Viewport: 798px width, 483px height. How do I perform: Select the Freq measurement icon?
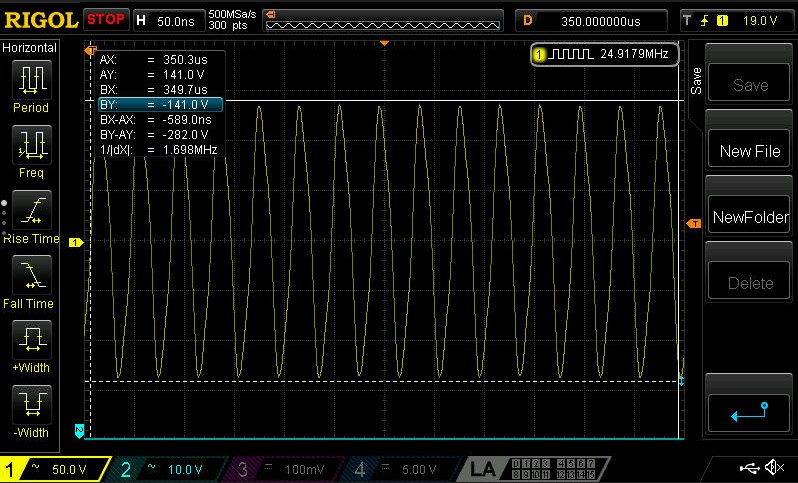tap(32, 145)
